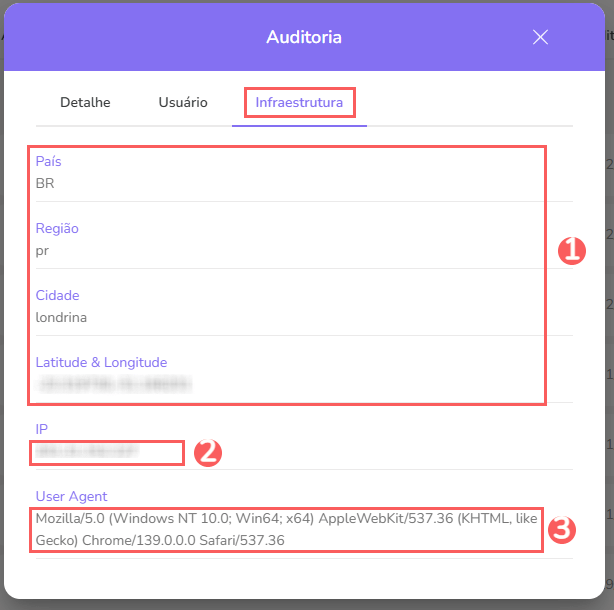The image size is (614, 610).
Task: Click the IP field label
Action: point(41,429)
